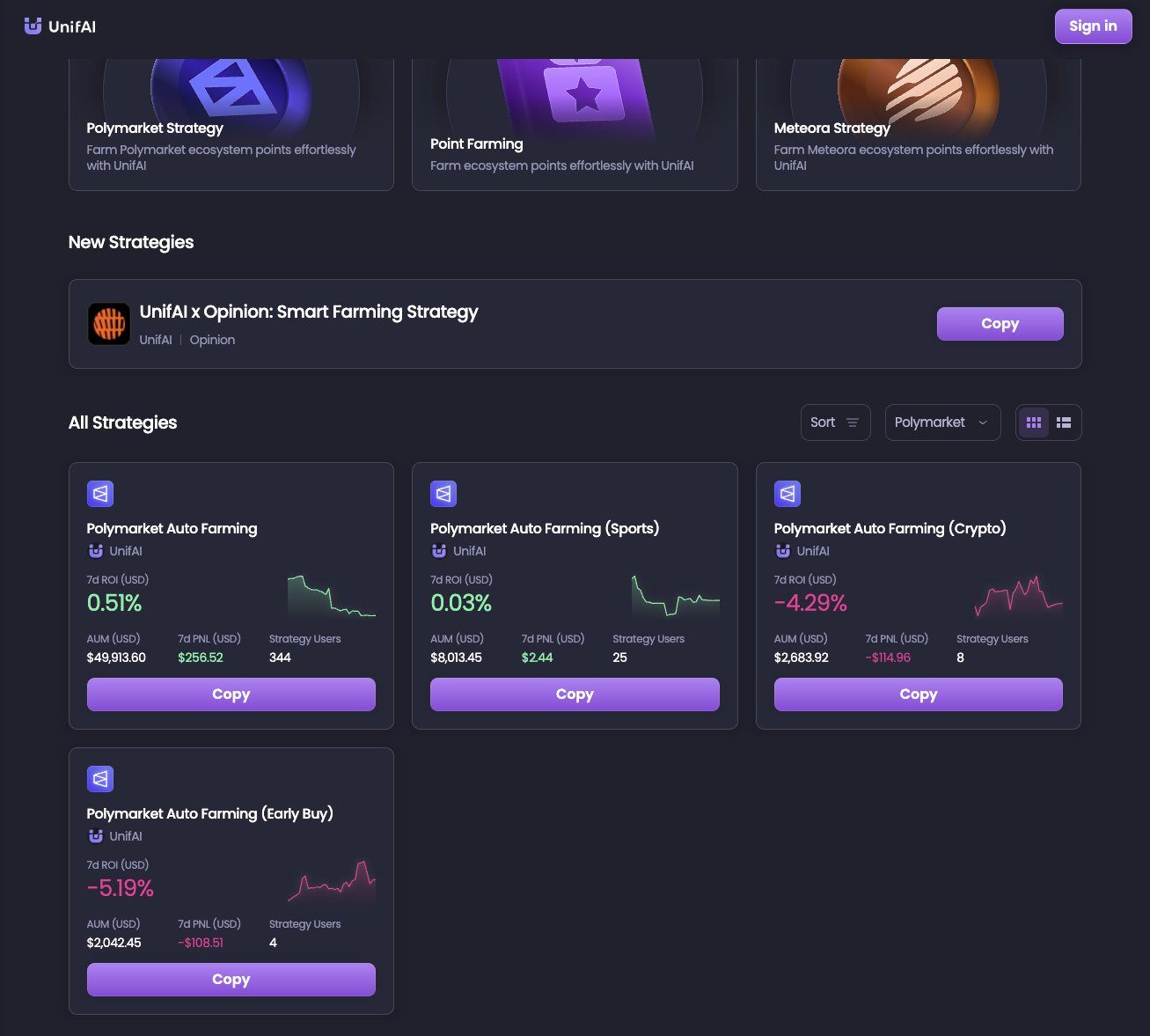Open the Point Farming category card
The image size is (1150, 1036).
coord(575,124)
